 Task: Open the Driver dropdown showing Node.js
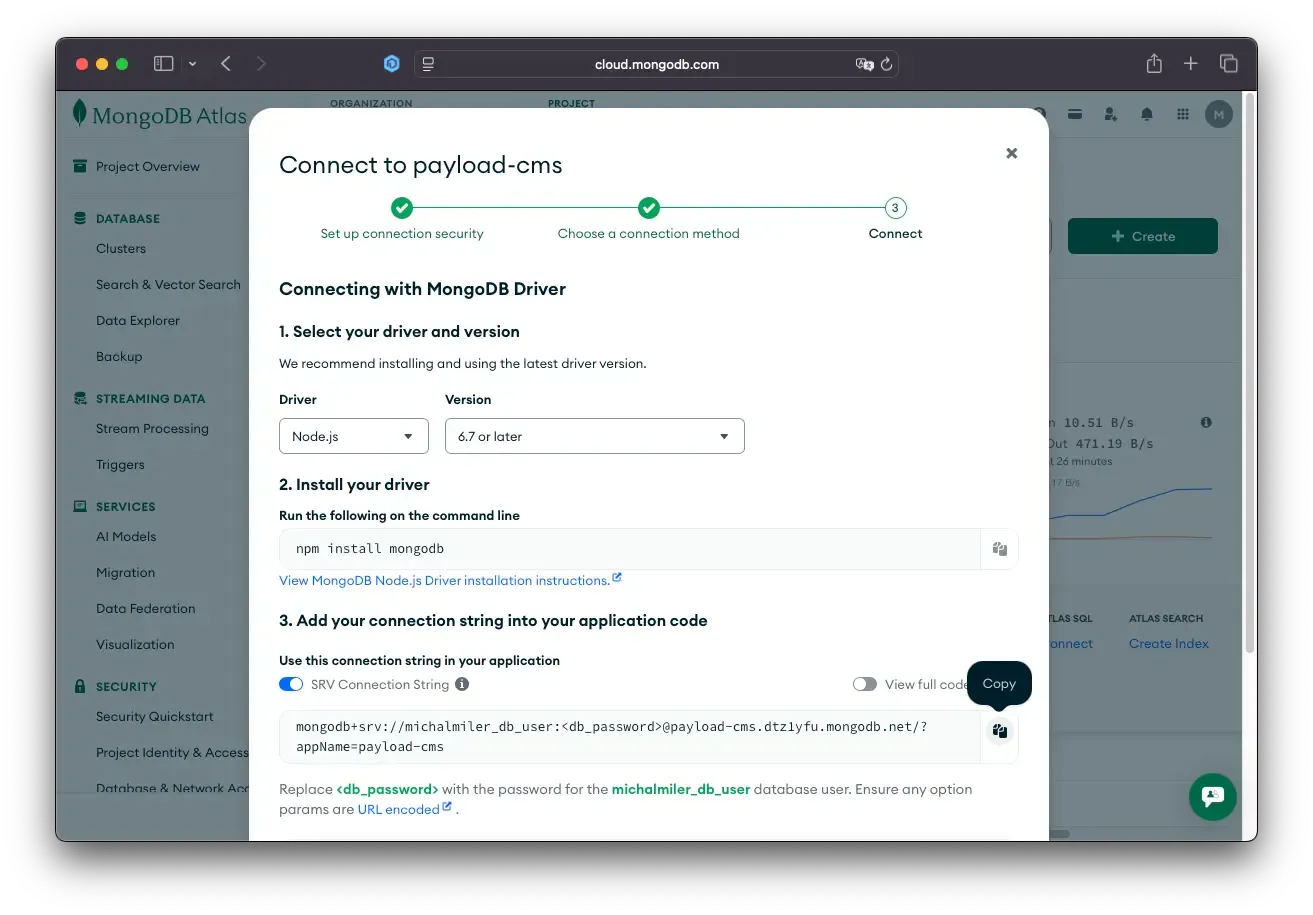[354, 436]
